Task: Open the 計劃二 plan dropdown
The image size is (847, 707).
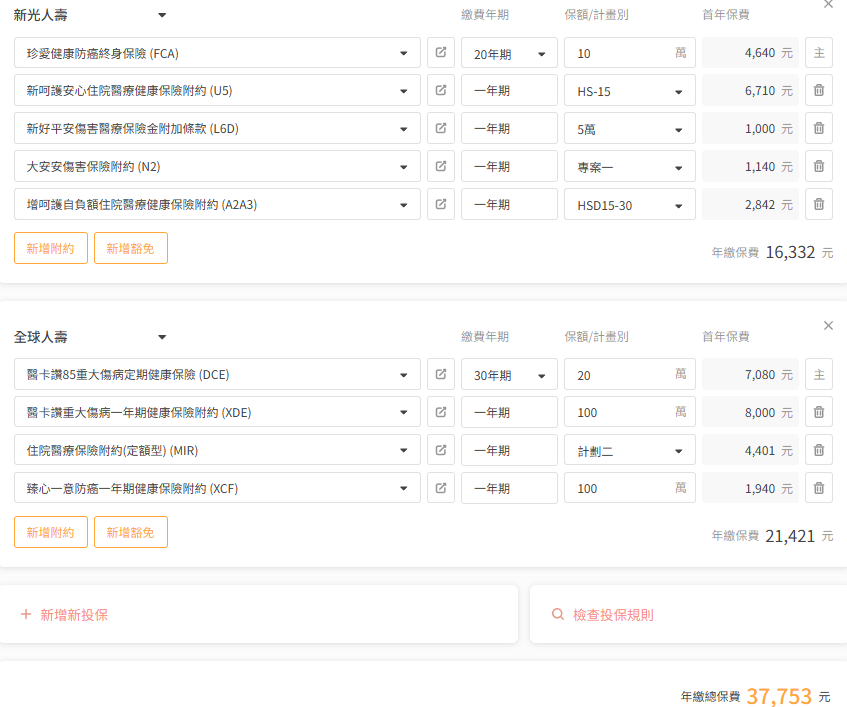Action: click(630, 450)
